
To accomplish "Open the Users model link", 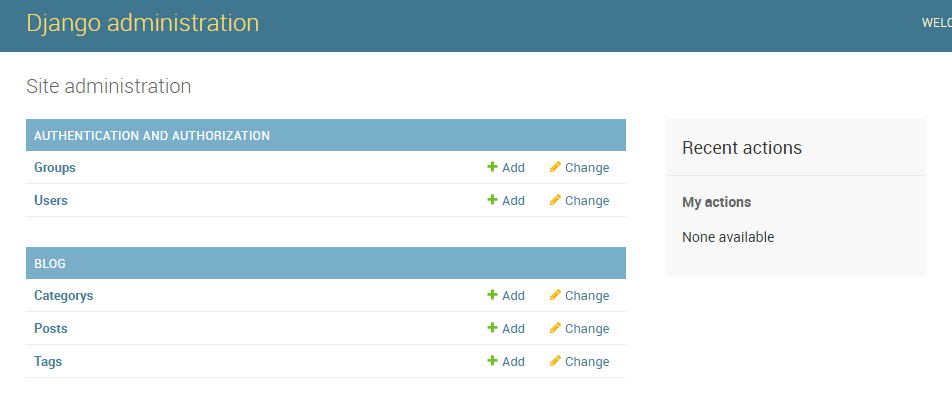I will [x=51, y=201].
